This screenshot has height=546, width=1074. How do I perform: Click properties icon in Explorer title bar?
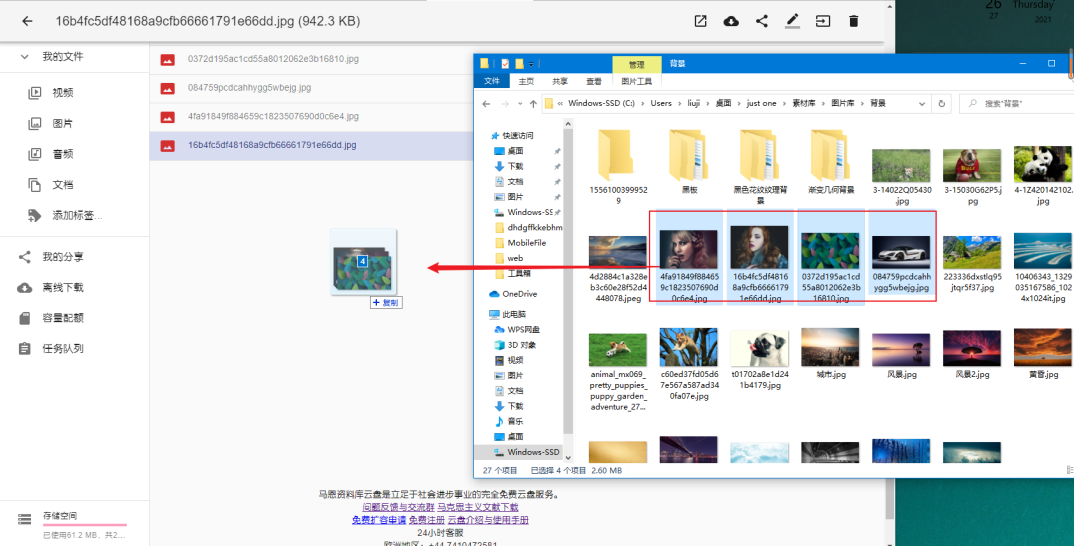505,64
